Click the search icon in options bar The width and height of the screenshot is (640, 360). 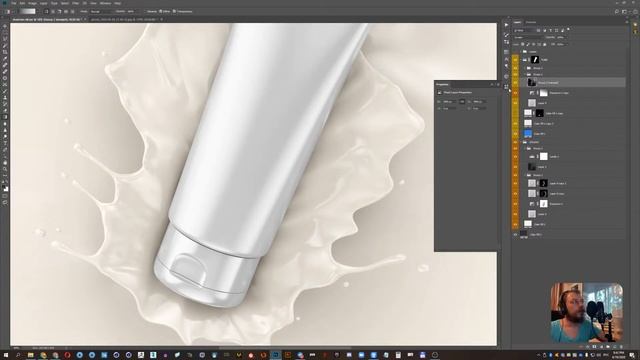617,11
